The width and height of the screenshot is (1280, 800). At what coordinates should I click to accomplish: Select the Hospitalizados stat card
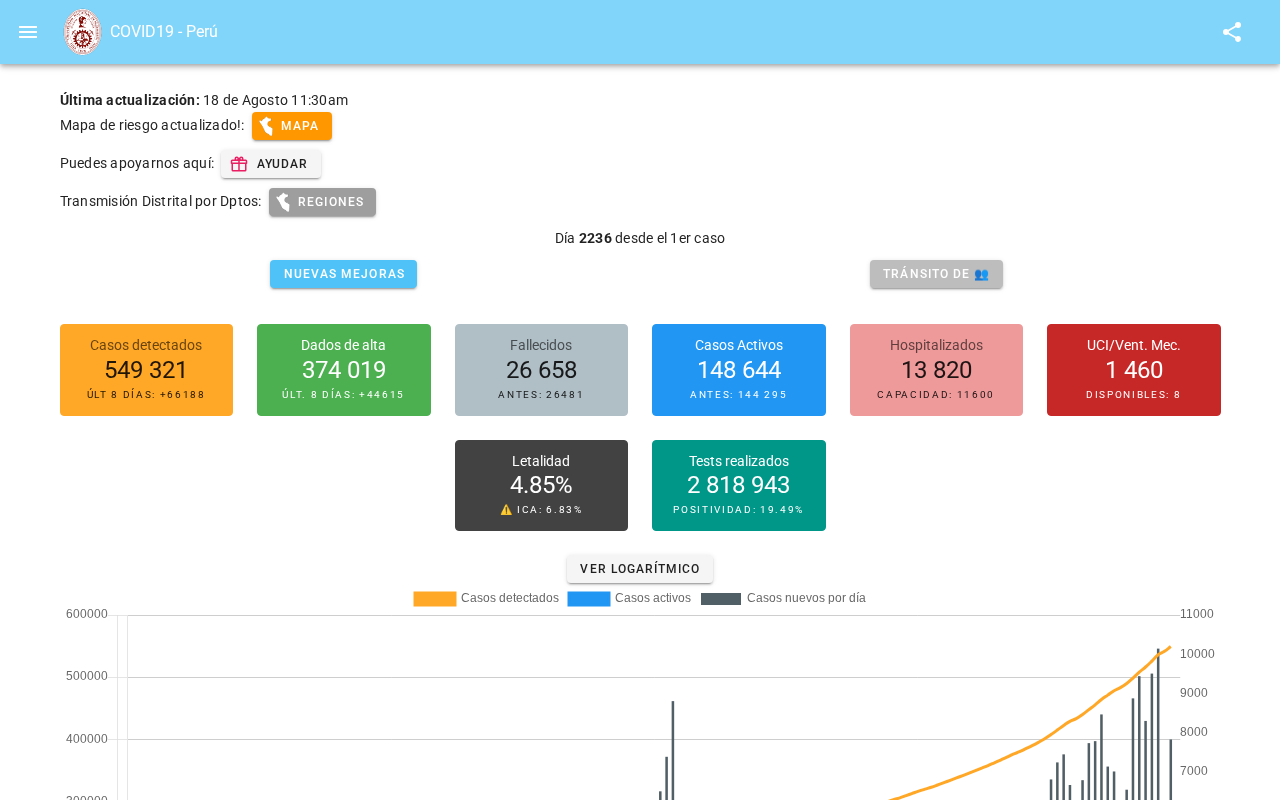[936, 370]
